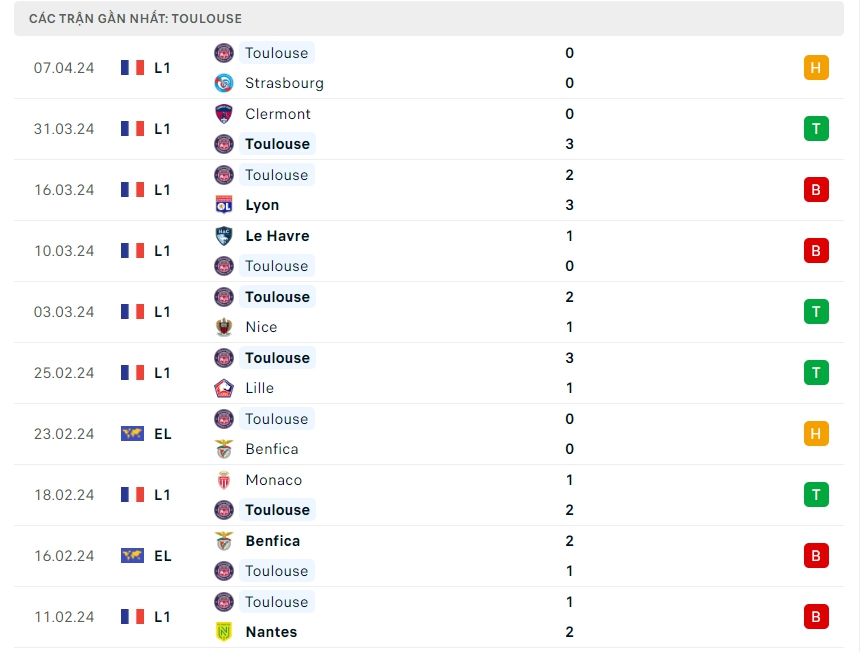Open the Benfica link in 16.02.24 match

coord(272,541)
